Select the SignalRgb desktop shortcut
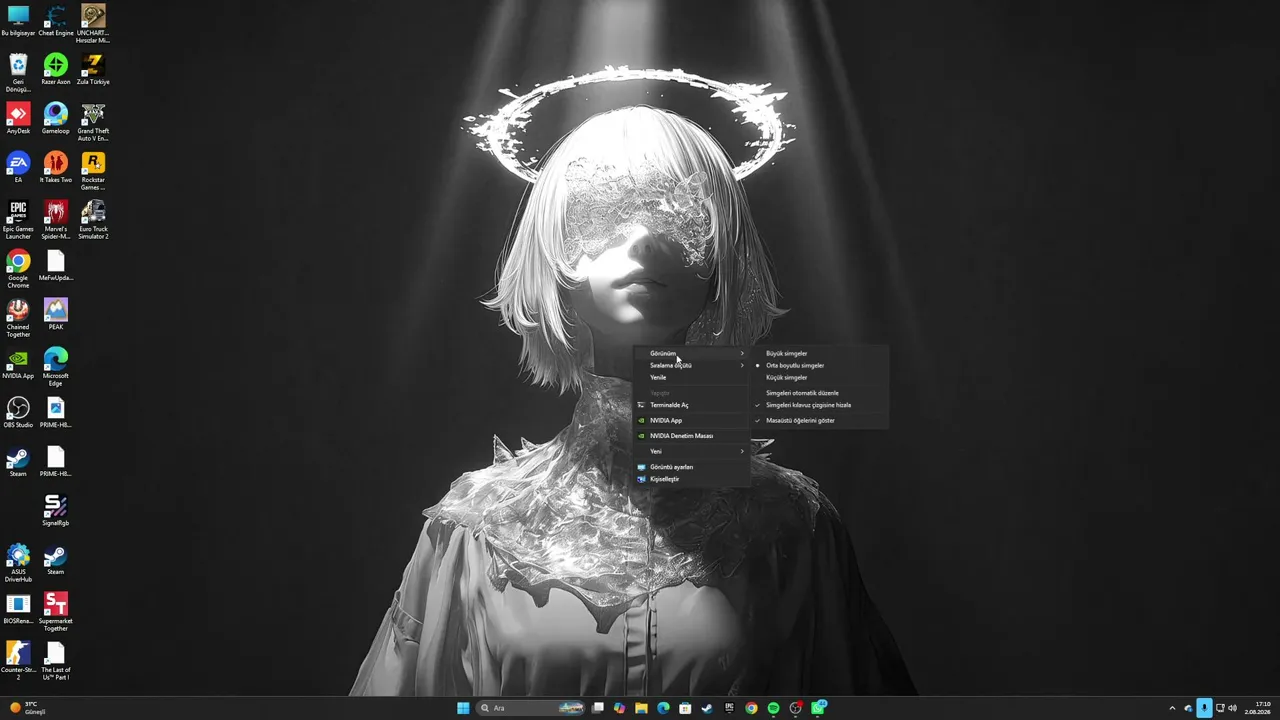Image resolution: width=1280 pixels, height=720 pixels. pyautogui.click(x=56, y=510)
